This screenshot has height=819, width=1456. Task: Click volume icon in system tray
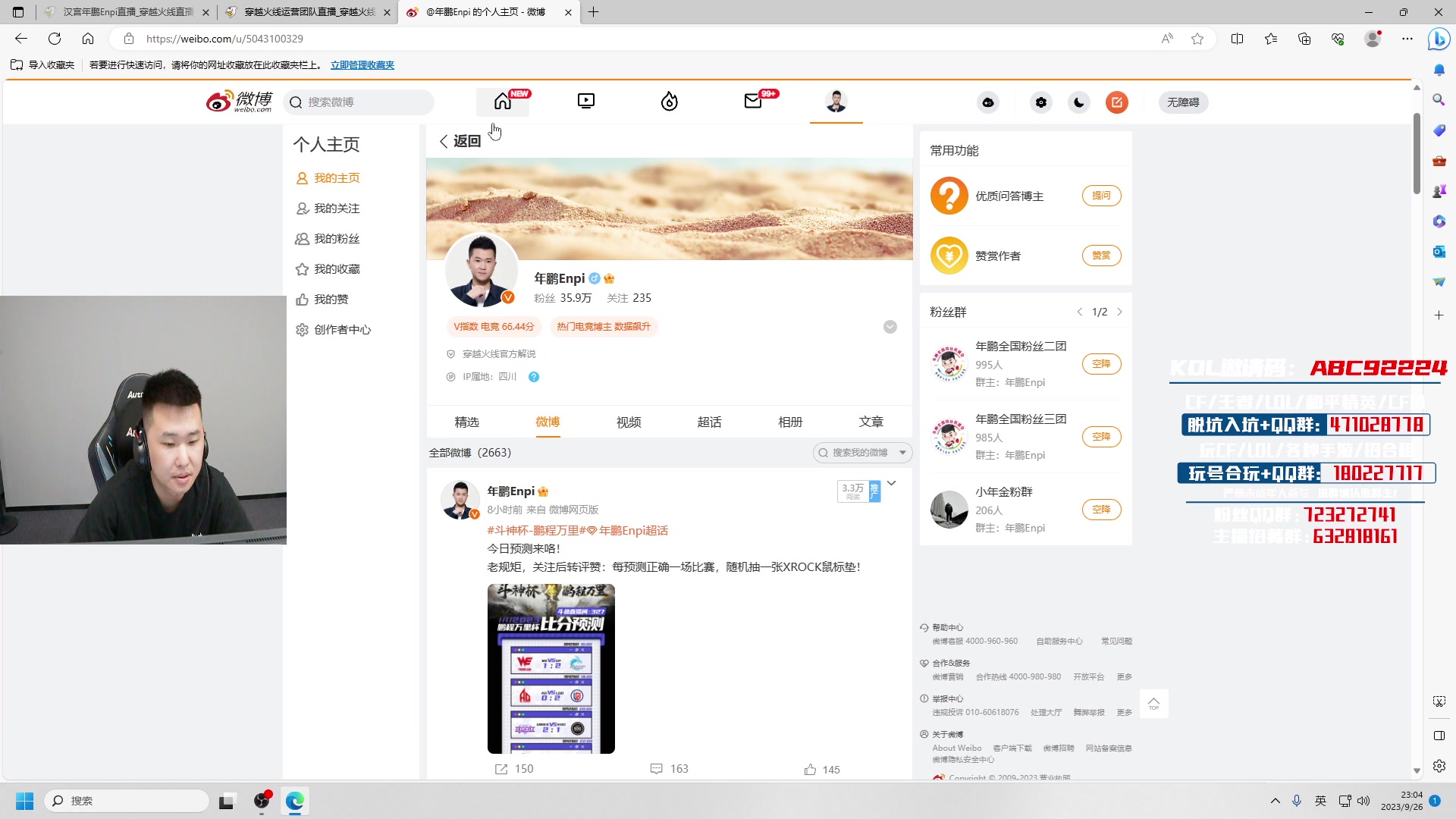point(1363,801)
